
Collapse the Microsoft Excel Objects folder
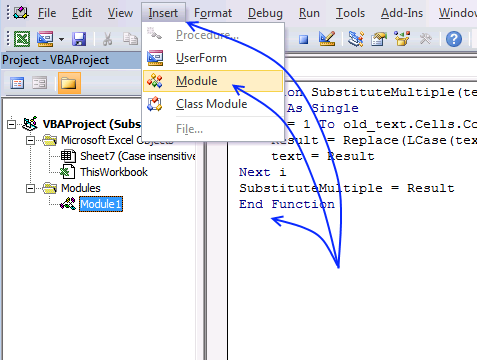(30, 140)
